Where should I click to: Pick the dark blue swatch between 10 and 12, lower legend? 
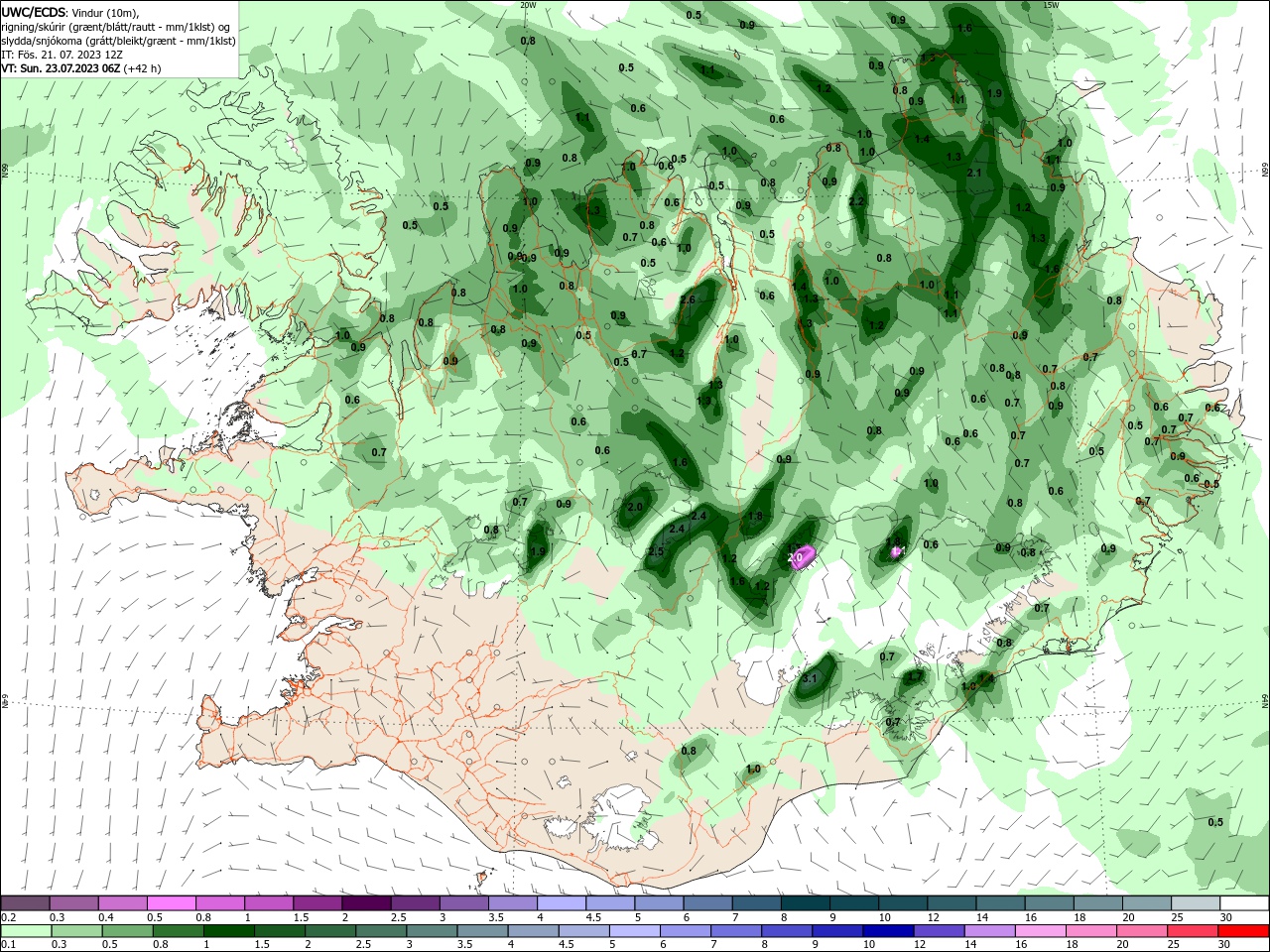[x=889, y=931]
